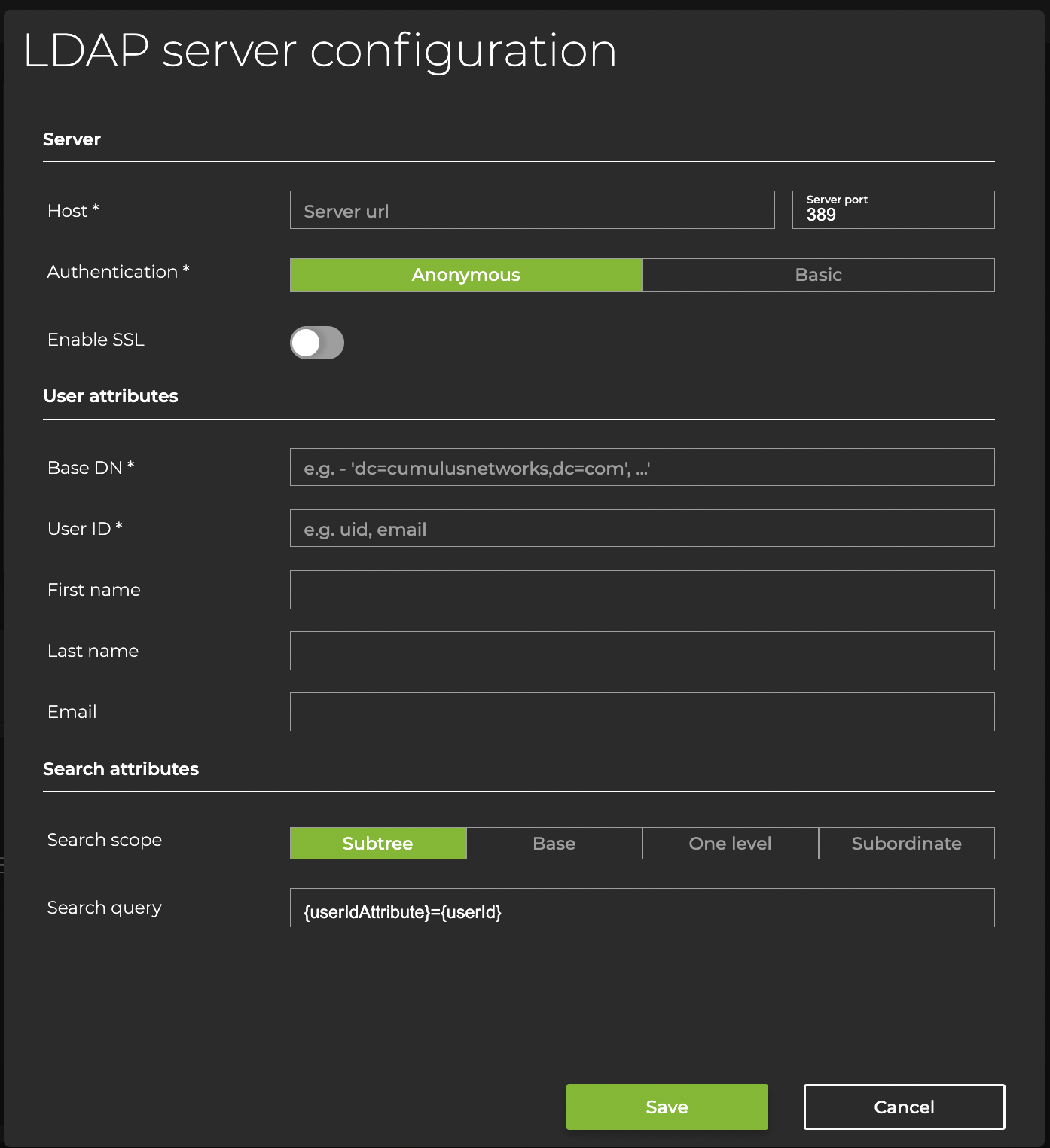Focus the Last name field

642,651
